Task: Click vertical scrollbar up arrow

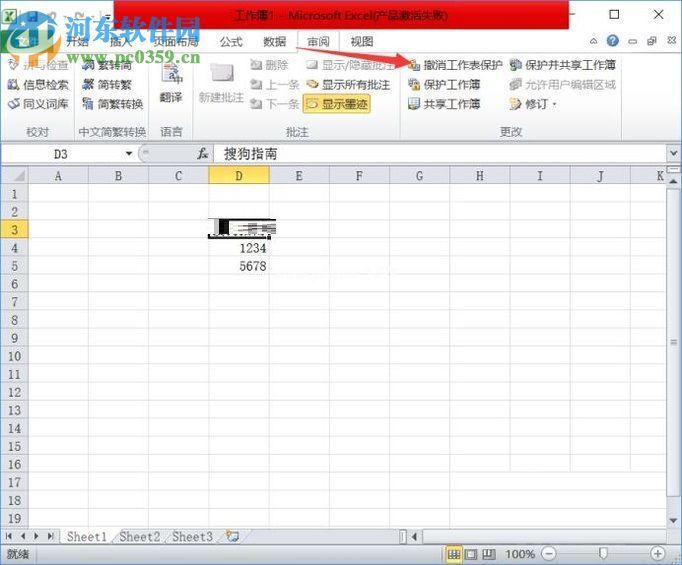Action: point(673,181)
